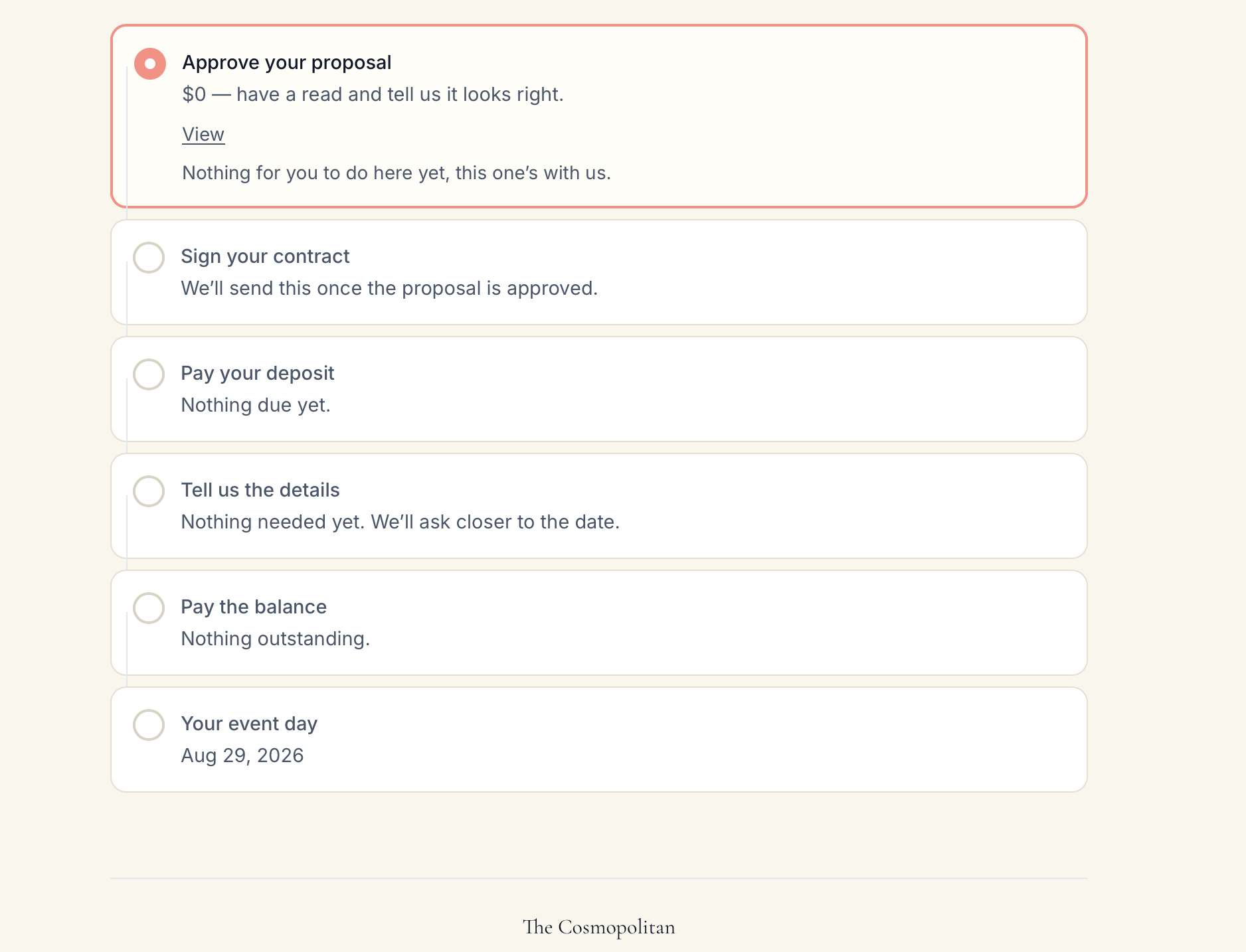Click The Cosmopolitan footer text
The image size is (1246, 952).
pos(599,927)
